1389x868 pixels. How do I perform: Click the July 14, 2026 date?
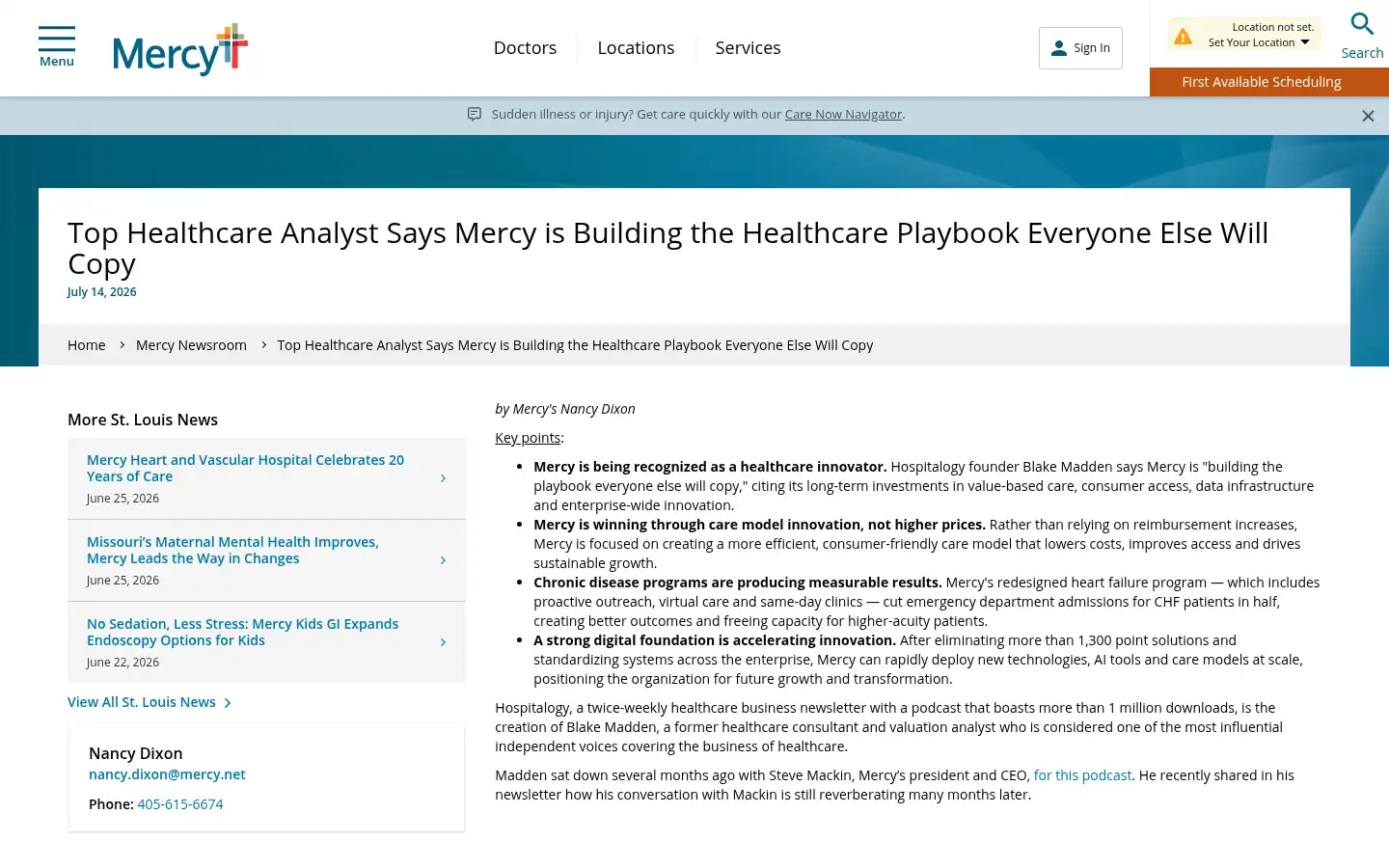point(101,292)
